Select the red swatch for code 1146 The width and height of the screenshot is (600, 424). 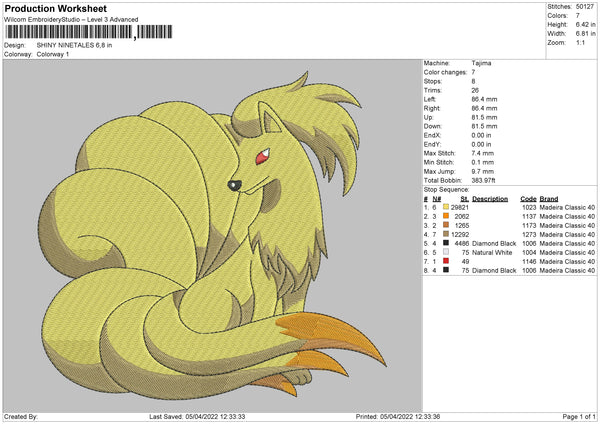point(446,261)
